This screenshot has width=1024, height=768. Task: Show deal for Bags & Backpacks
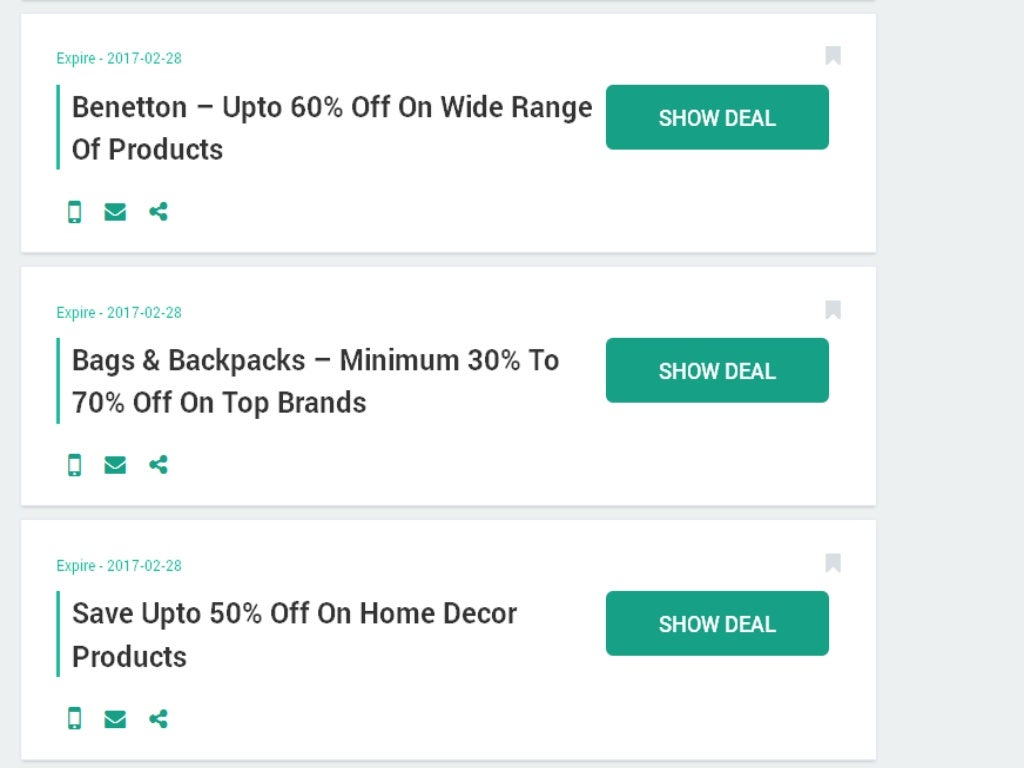[x=717, y=370]
